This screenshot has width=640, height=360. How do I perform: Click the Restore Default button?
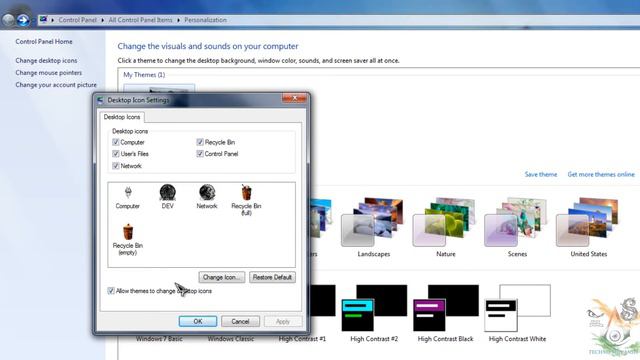coord(272,277)
